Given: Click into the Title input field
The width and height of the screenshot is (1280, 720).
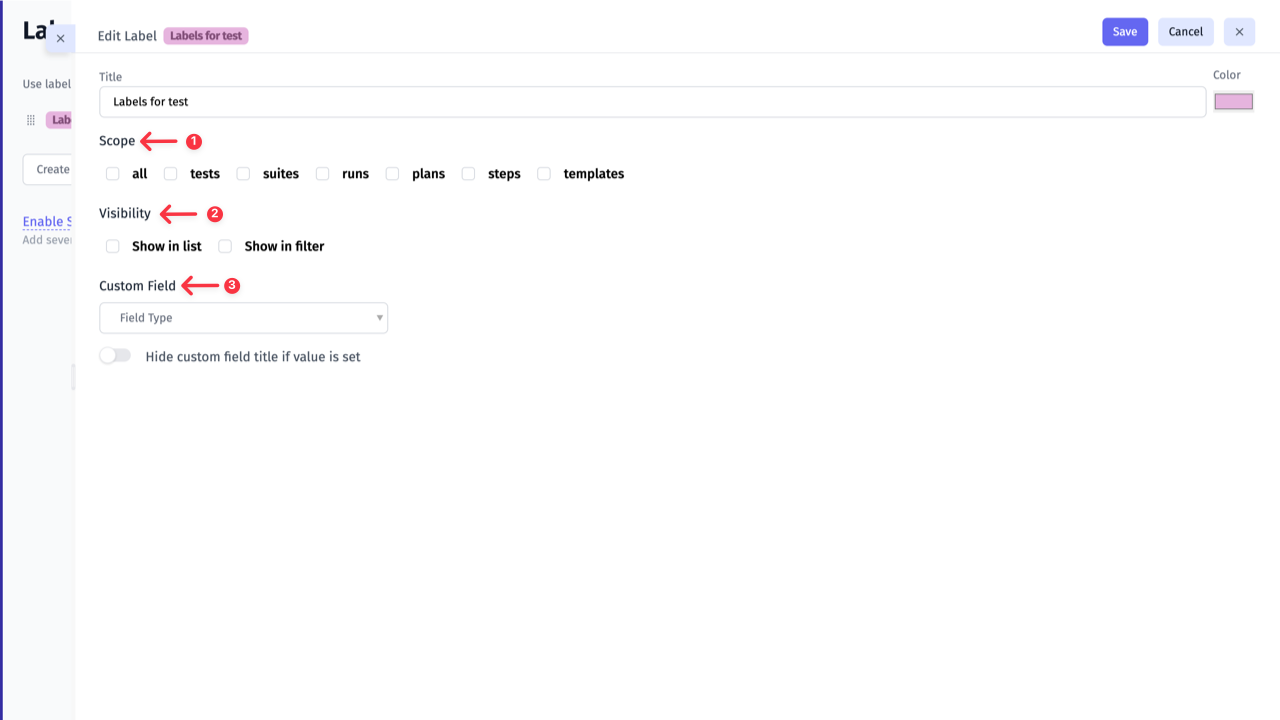Looking at the screenshot, I should (x=652, y=102).
